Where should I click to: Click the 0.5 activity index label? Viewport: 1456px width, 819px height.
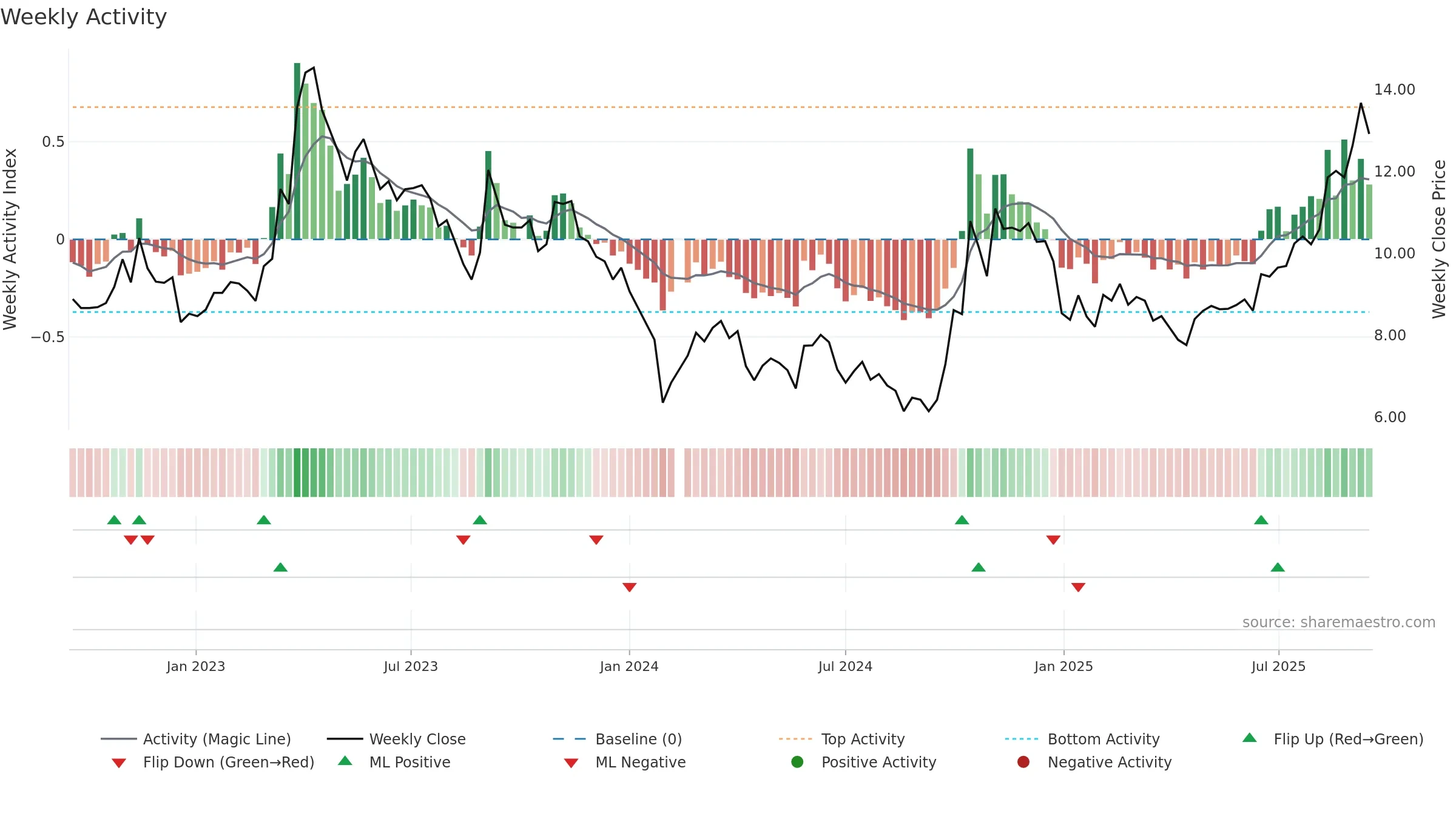53,142
